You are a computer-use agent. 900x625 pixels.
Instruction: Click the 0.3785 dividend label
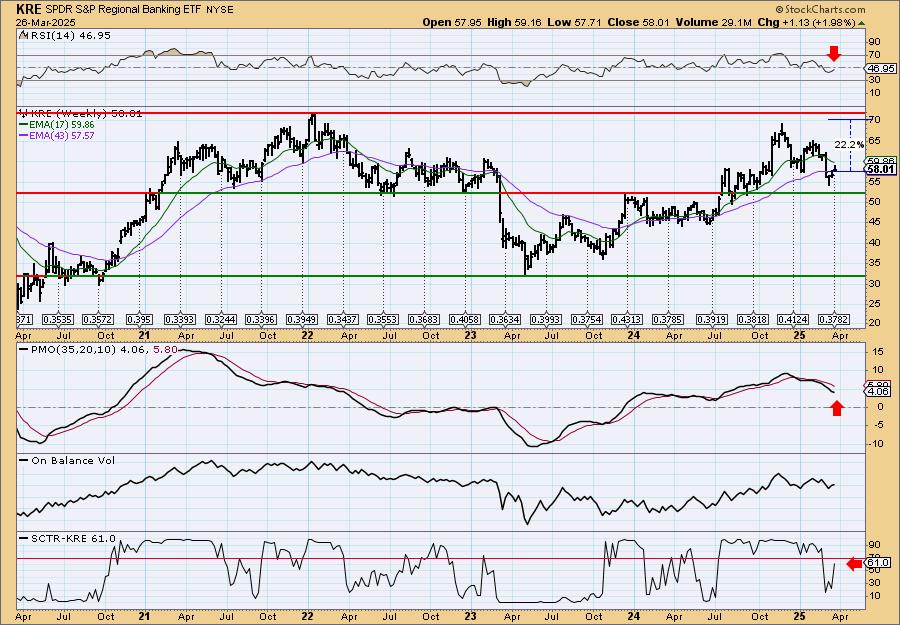click(x=669, y=319)
